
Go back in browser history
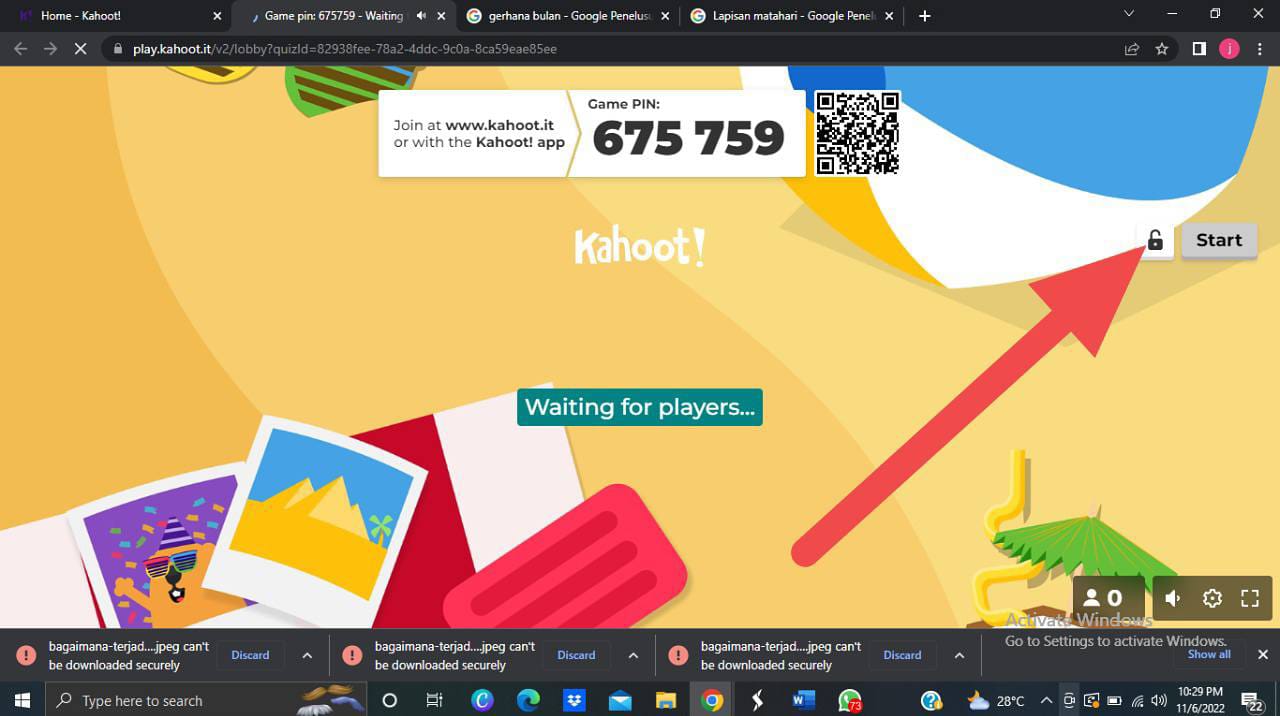pos(20,49)
